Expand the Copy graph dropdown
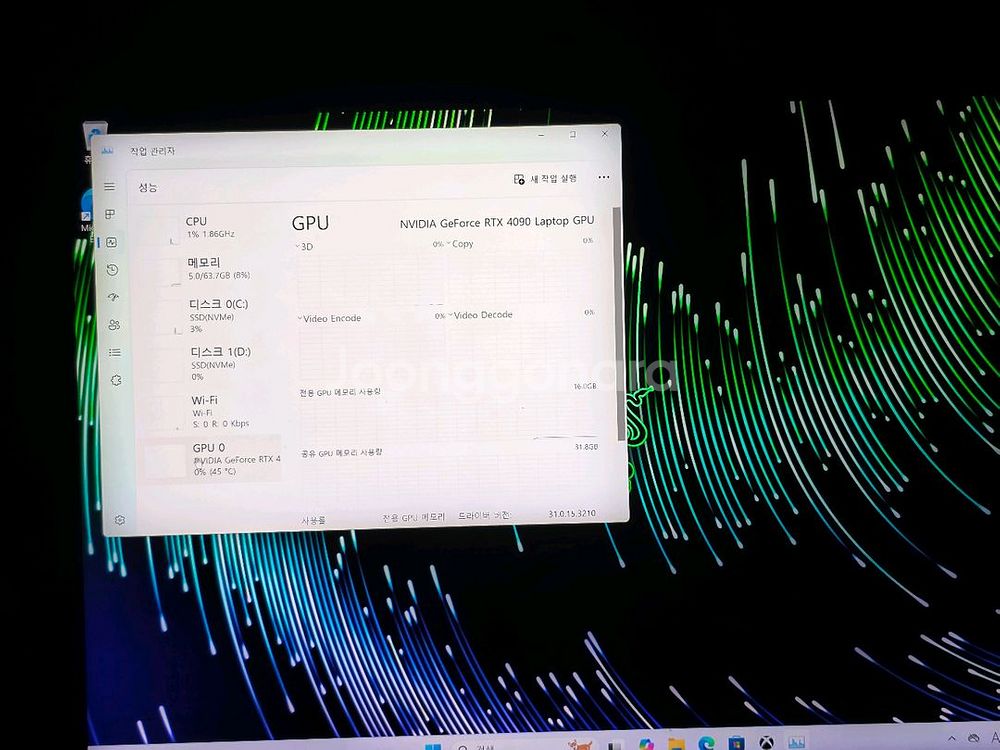 [449, 244]
